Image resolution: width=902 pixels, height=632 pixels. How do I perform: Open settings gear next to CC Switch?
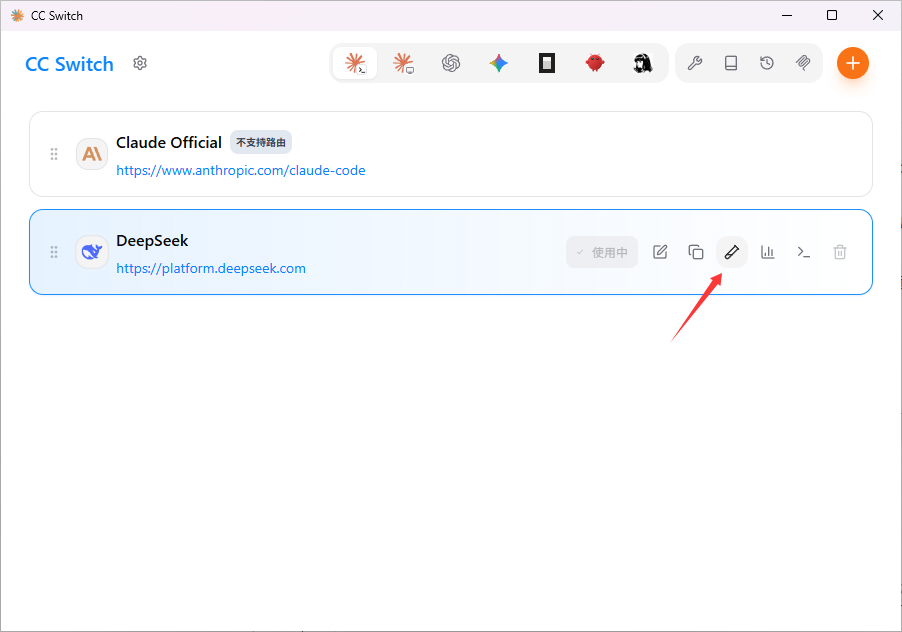140,63
